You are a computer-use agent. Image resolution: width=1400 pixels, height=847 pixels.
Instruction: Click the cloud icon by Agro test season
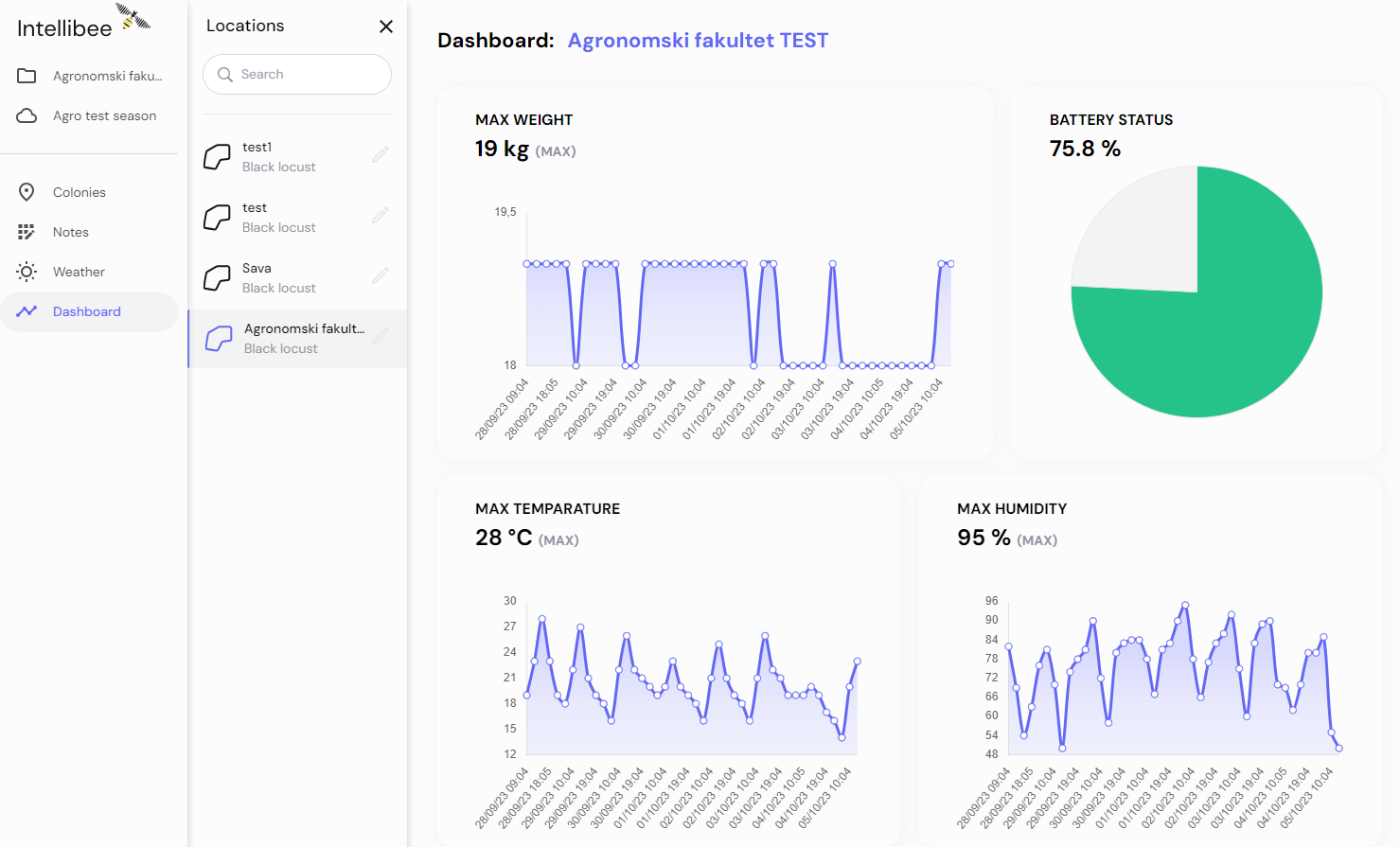click(27, 115)
